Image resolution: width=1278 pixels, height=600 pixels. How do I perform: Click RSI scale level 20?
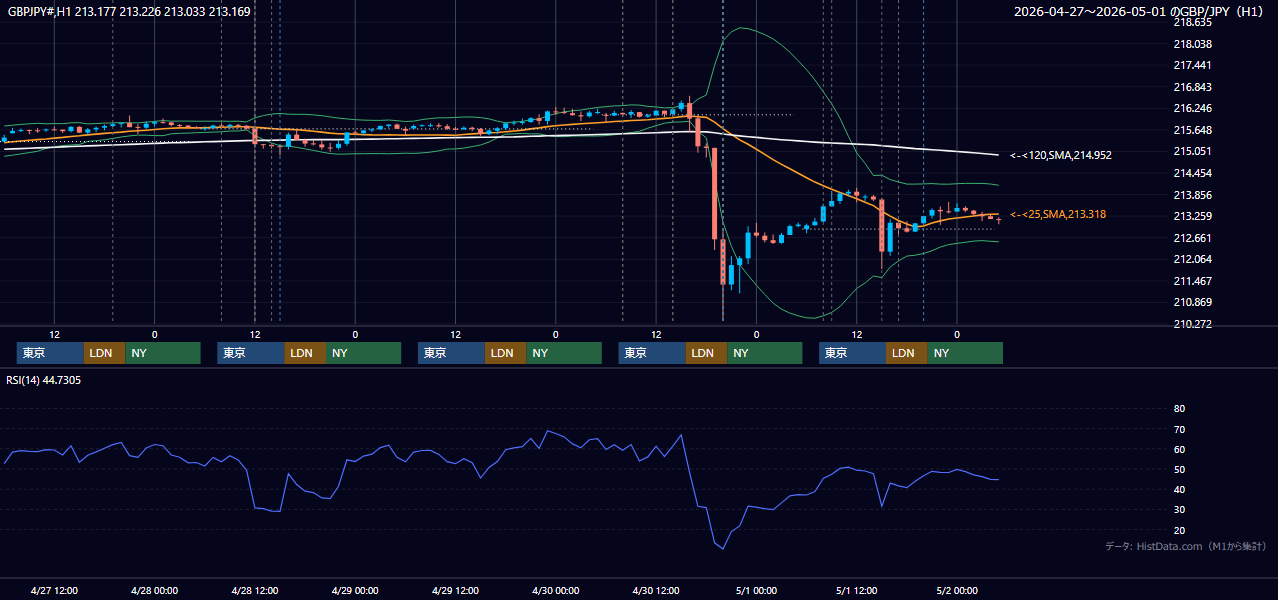coord(1179,530)
